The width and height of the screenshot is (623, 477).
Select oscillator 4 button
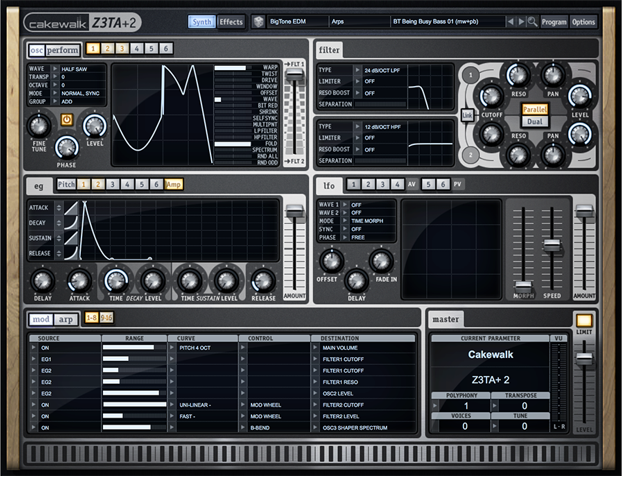[x=137, y=48]
